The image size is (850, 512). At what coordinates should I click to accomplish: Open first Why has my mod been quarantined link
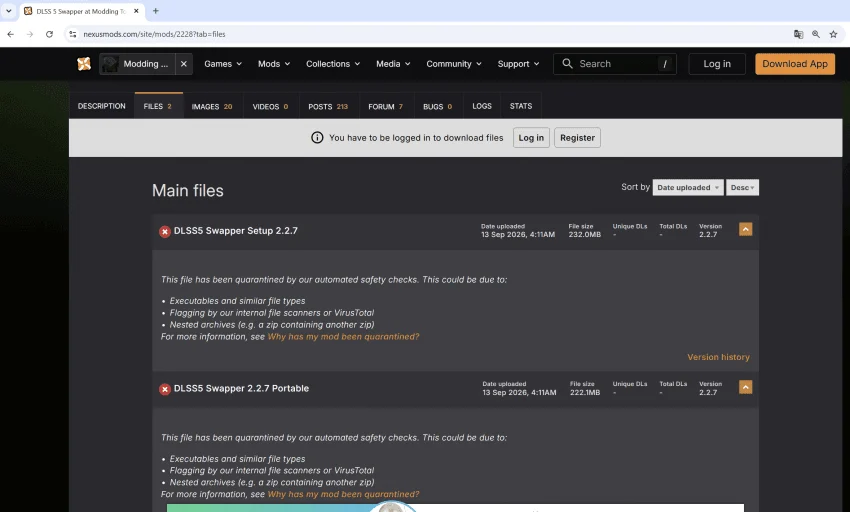pos(344,337)
